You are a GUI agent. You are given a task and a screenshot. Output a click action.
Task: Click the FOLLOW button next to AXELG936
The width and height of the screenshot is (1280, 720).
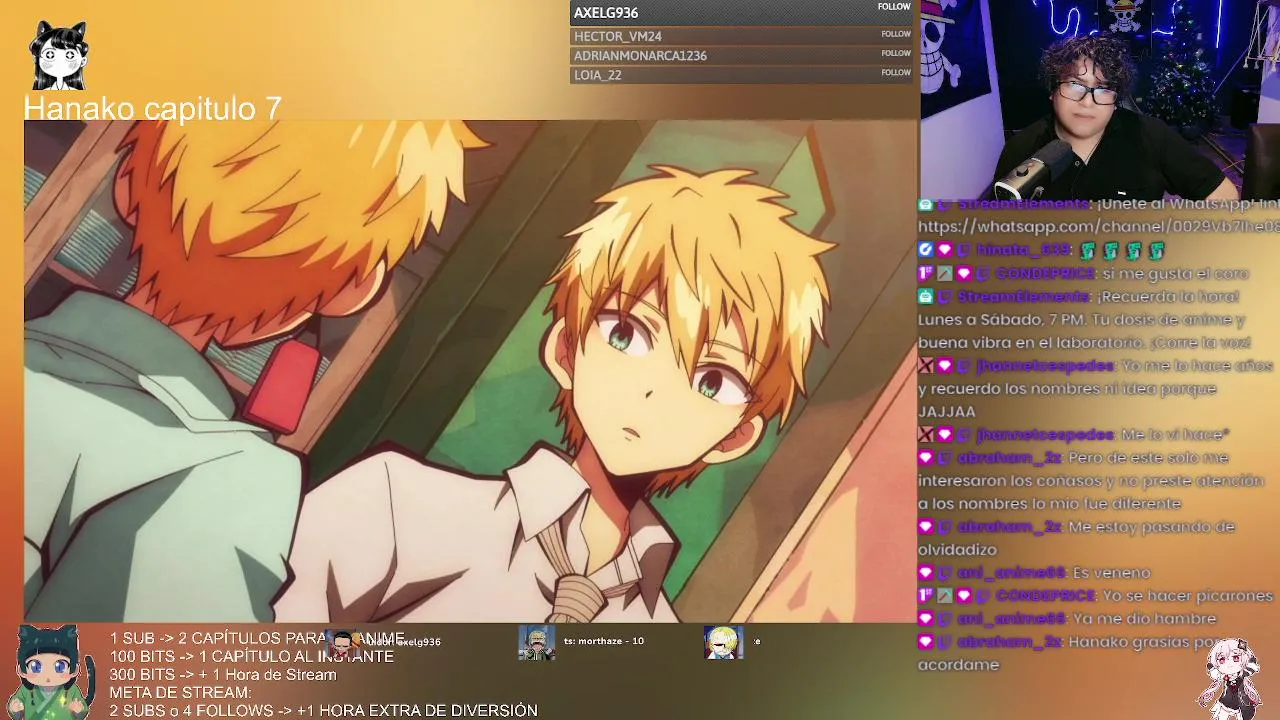(x=894, y=7)
